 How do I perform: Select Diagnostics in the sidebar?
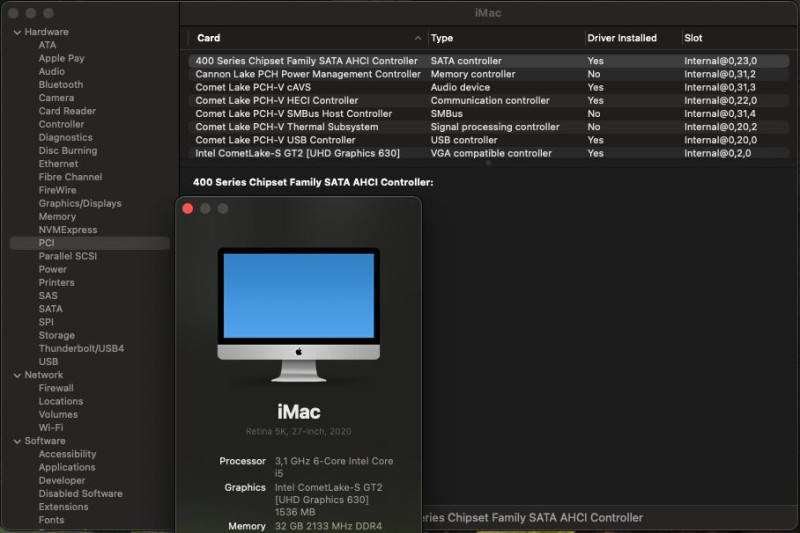pyautogui.click(x=66, y=138)
